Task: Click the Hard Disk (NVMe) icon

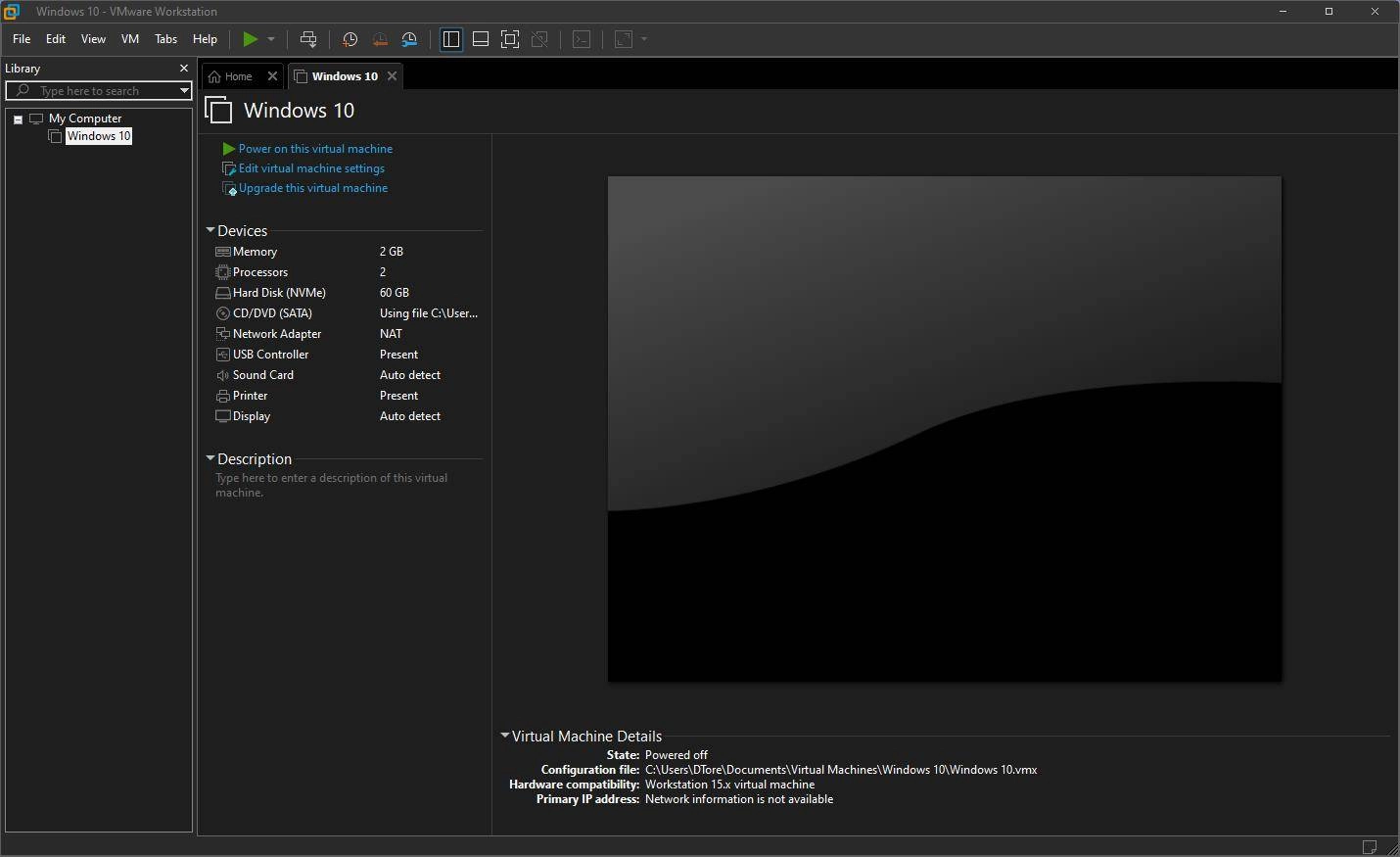Action: [x=223, y=293]
